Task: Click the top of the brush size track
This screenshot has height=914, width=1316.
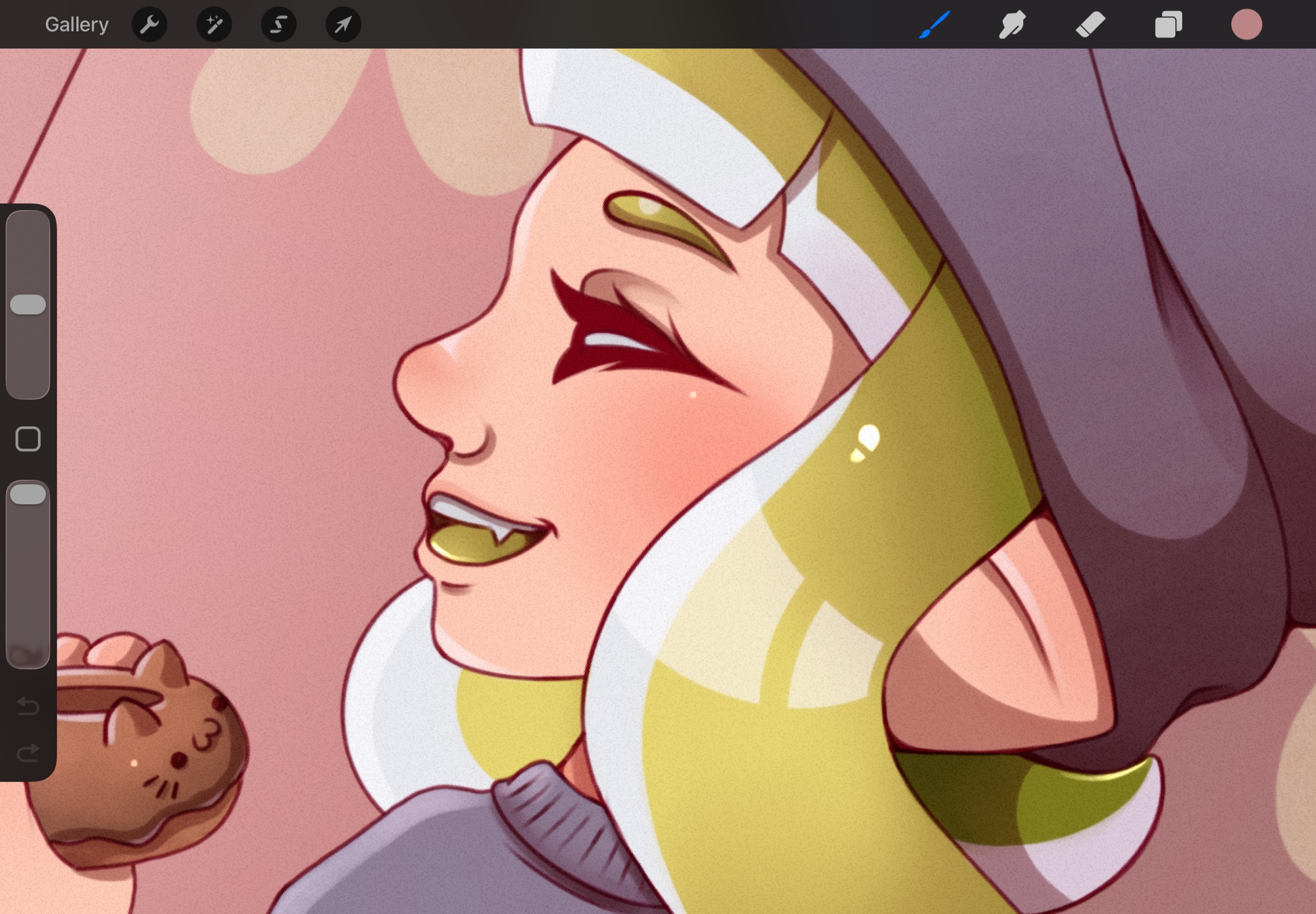Action: click(x=28, y=220)
